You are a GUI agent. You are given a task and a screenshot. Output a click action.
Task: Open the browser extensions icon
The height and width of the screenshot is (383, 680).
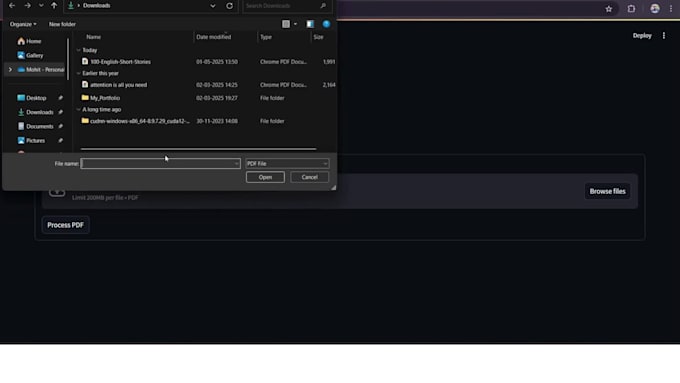pyautogui.click(x=631, y=9)
